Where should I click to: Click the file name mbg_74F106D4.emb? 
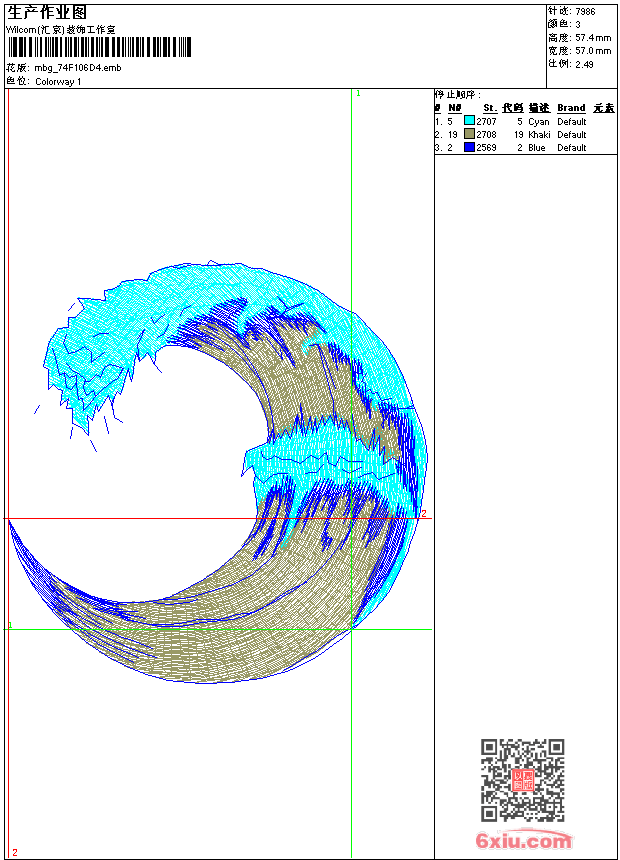78,68
